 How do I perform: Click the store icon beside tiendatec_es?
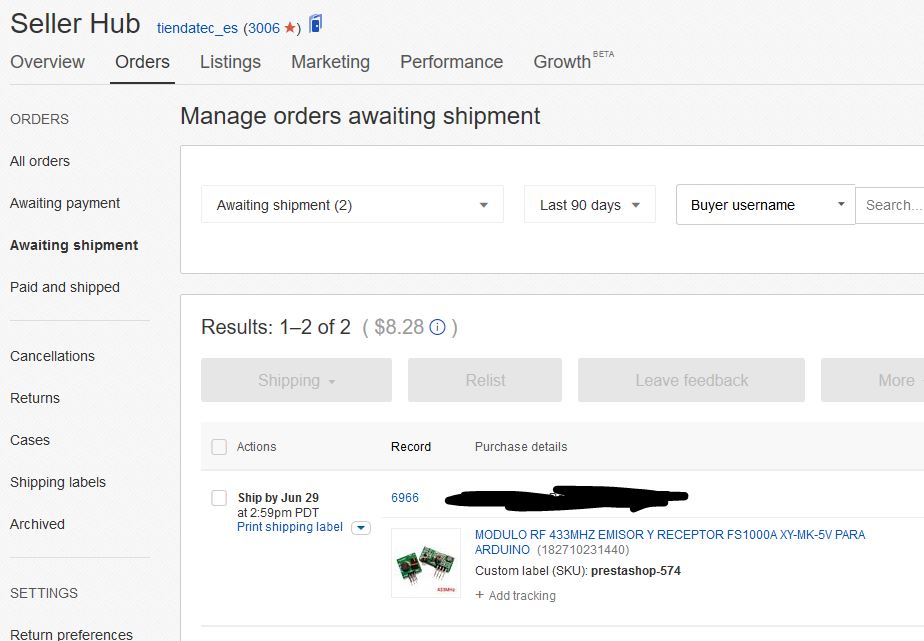tap(316, 24)
